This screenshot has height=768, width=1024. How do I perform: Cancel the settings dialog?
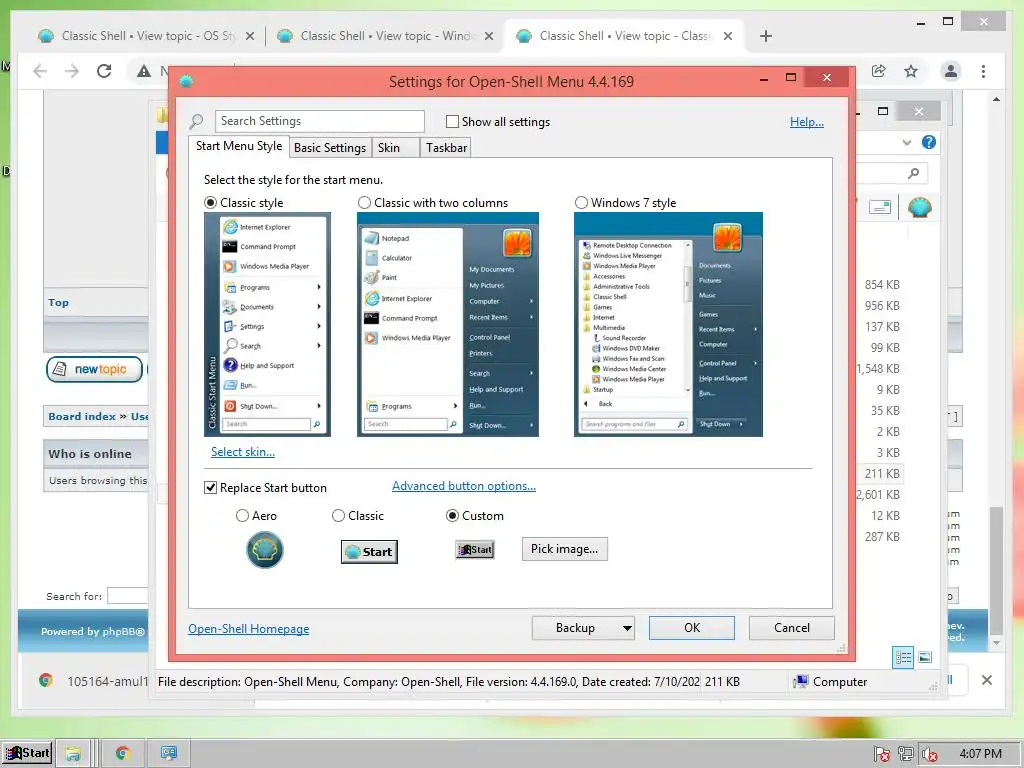[x=792, y=628]
